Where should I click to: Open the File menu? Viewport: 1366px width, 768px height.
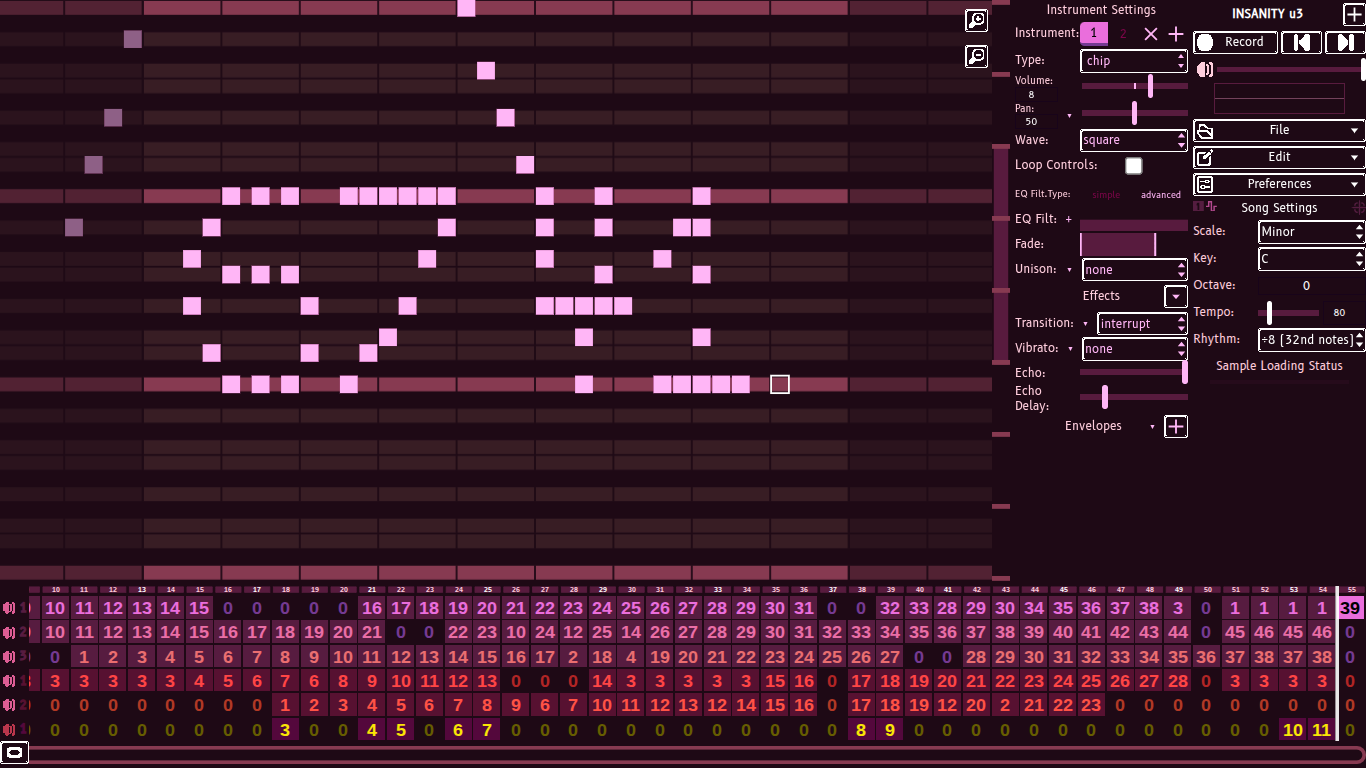(x=1278, y=130)
